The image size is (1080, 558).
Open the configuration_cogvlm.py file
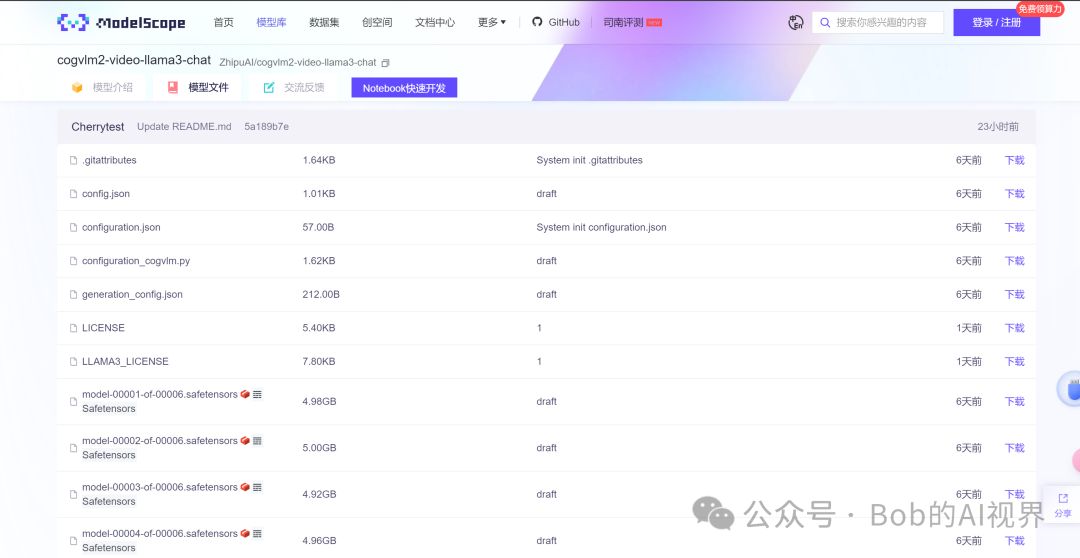136,260
